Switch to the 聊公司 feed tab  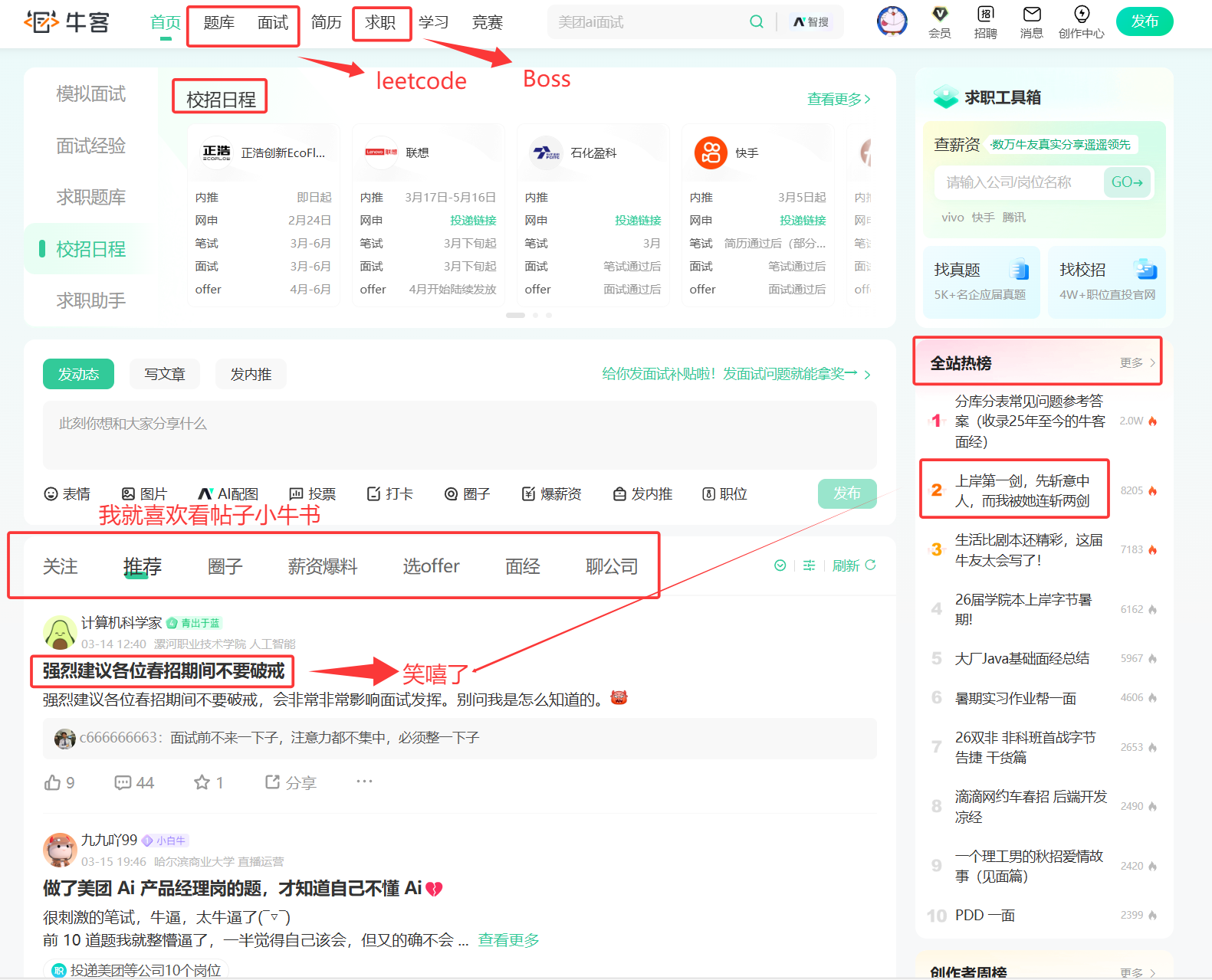[x=612, y=566]
